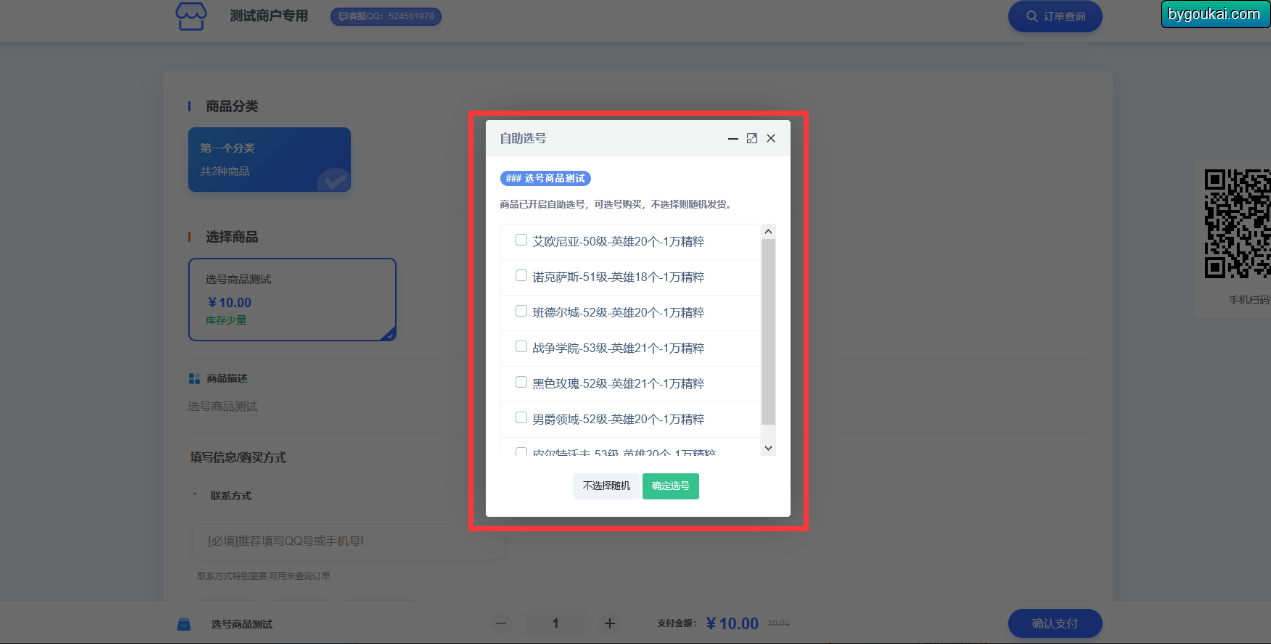1271x644 pixels.
Task: Close the 自助选号 dialog
Action: 771,139
